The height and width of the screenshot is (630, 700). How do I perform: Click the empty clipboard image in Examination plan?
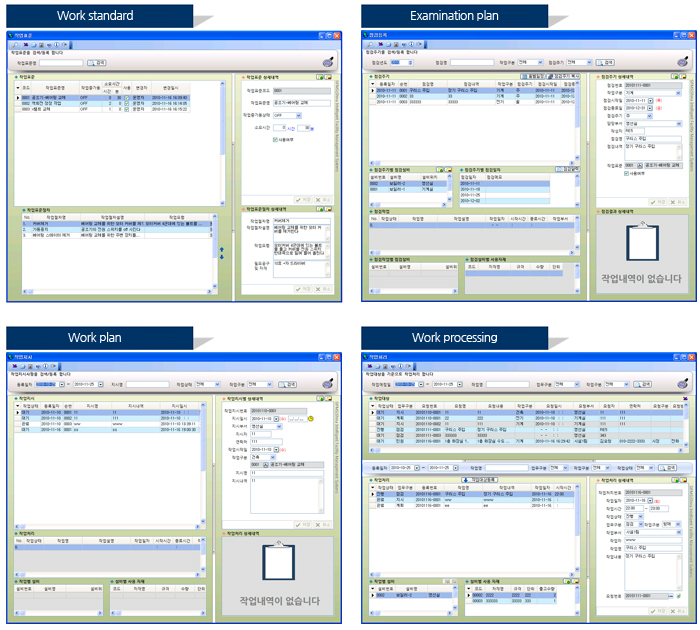coord(642,246)
